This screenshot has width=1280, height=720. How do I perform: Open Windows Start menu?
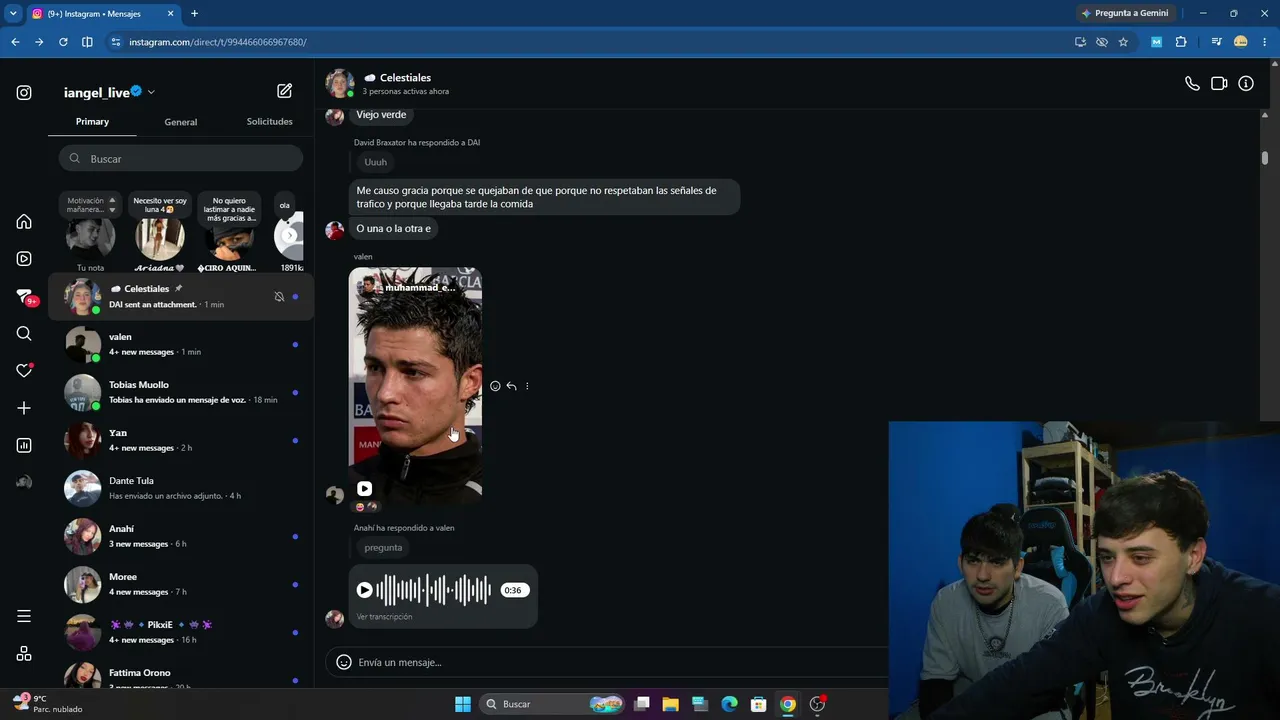pyautogui.click(x=463, y=704)
